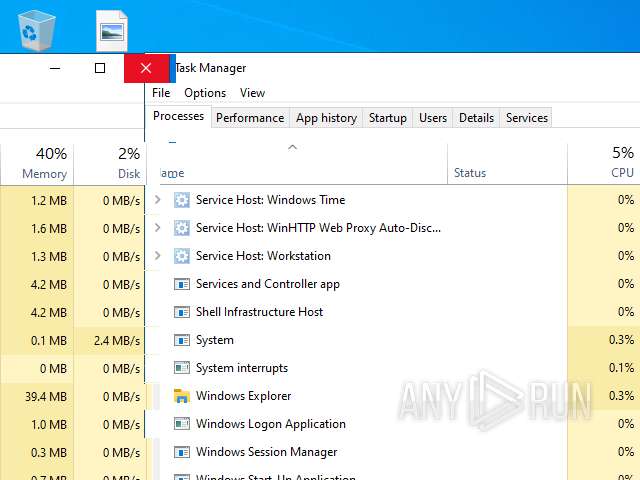Switch to the Processes tab
The width and height of the screenshot is (640, 480).
coord(178,116)
